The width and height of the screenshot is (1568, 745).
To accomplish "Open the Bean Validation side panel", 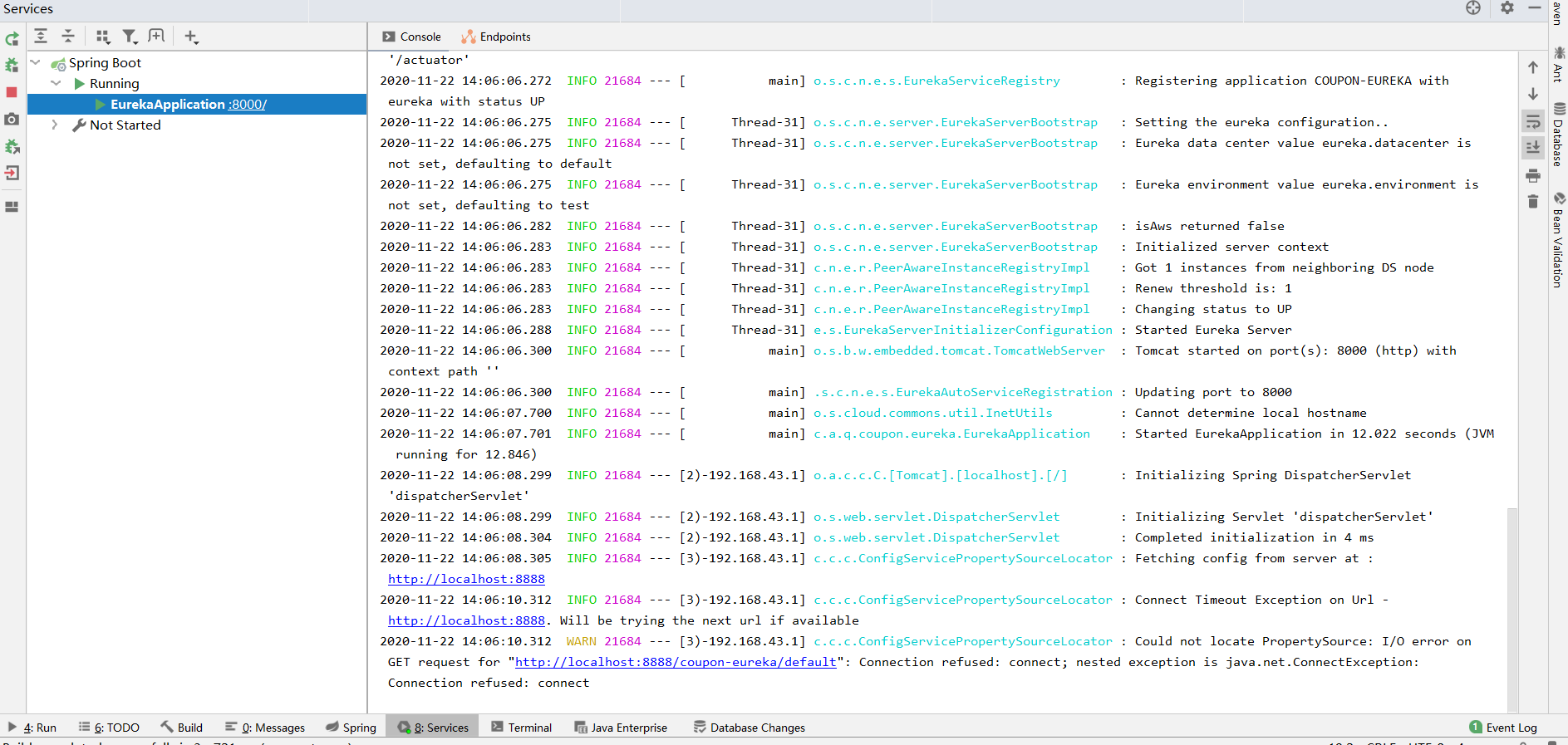I will [1559, 240].
